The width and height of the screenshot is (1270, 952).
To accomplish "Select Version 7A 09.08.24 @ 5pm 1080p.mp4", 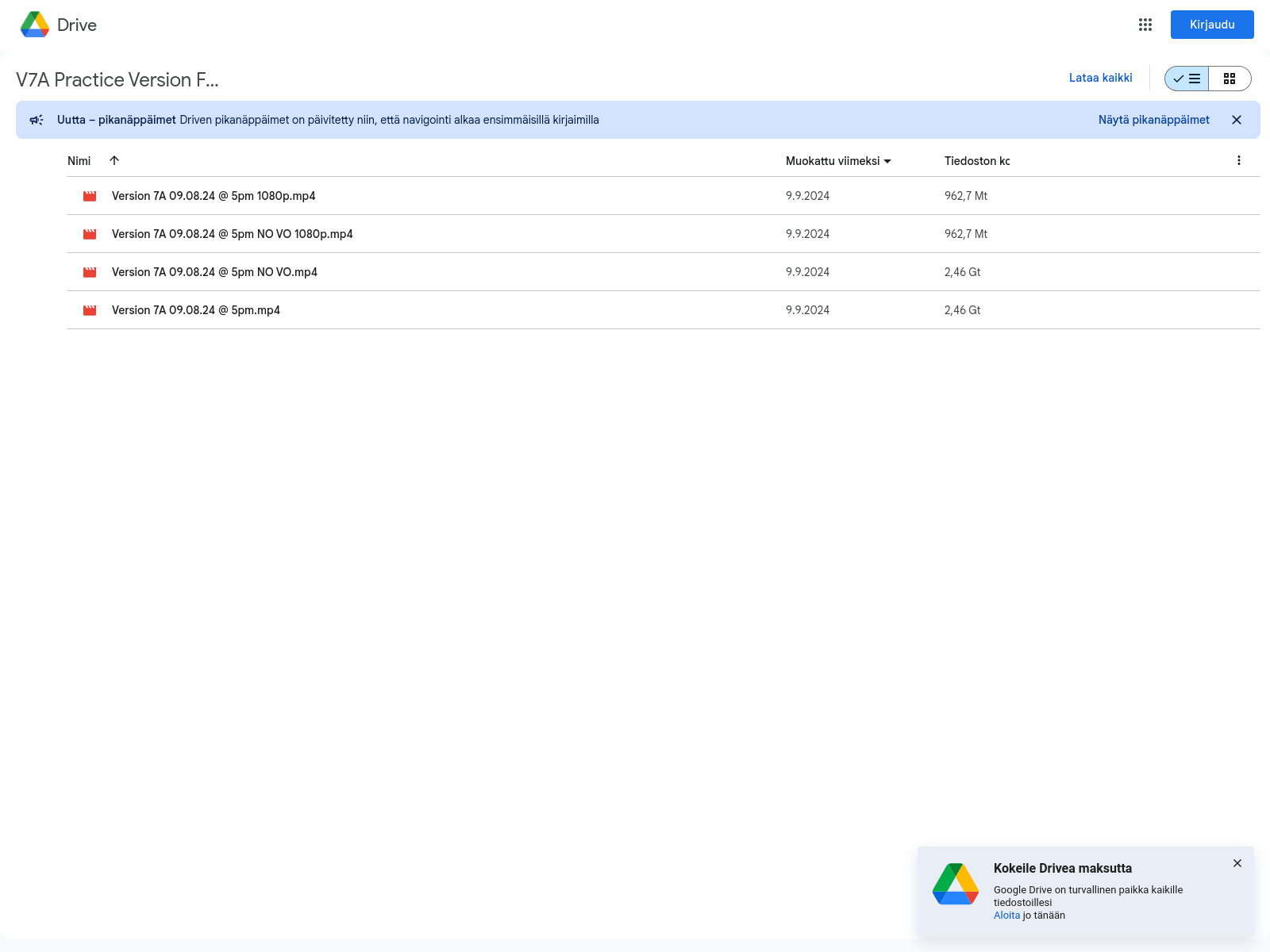I will [214, 196].
